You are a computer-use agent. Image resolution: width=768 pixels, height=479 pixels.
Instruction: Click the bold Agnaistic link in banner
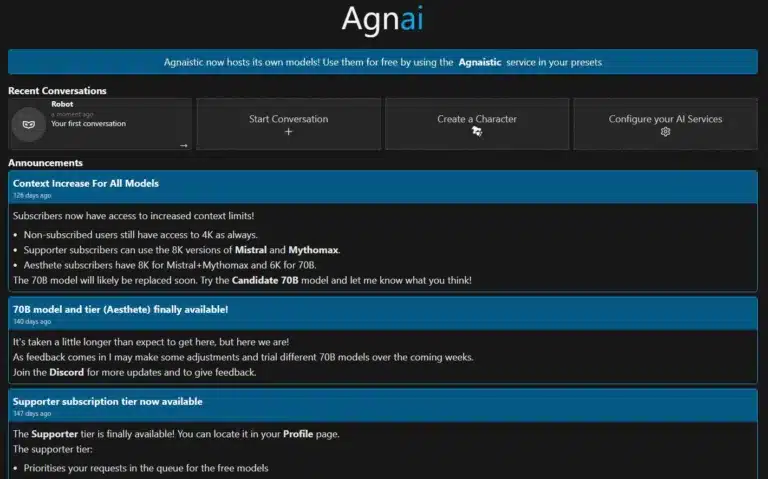point(480,62)
